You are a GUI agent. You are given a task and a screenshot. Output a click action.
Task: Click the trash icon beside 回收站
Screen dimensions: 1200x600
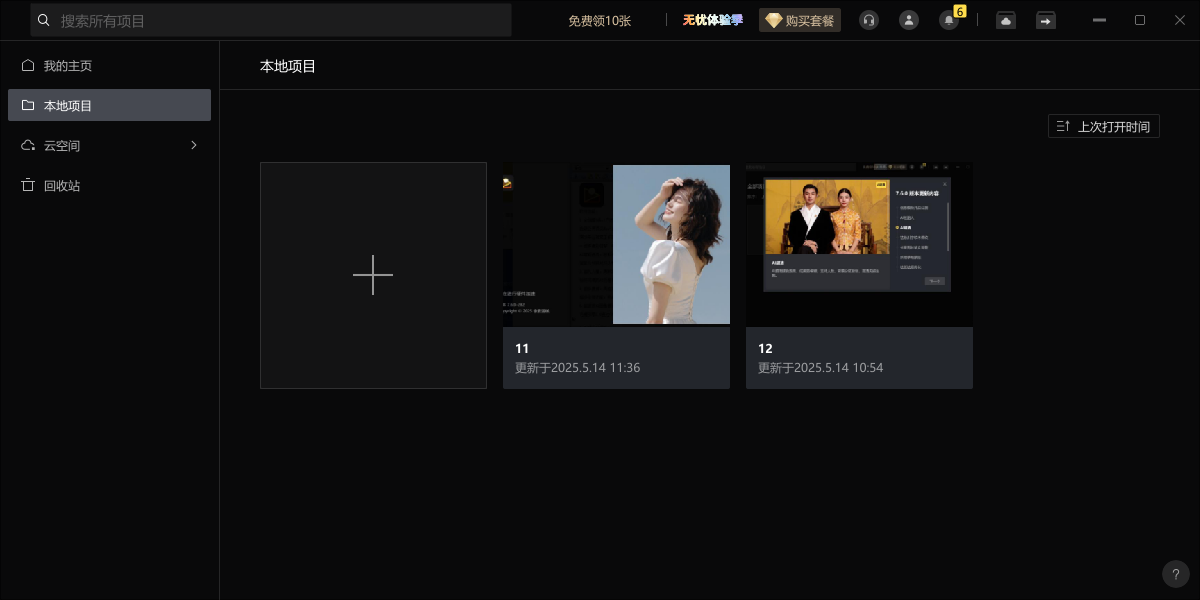28,185
